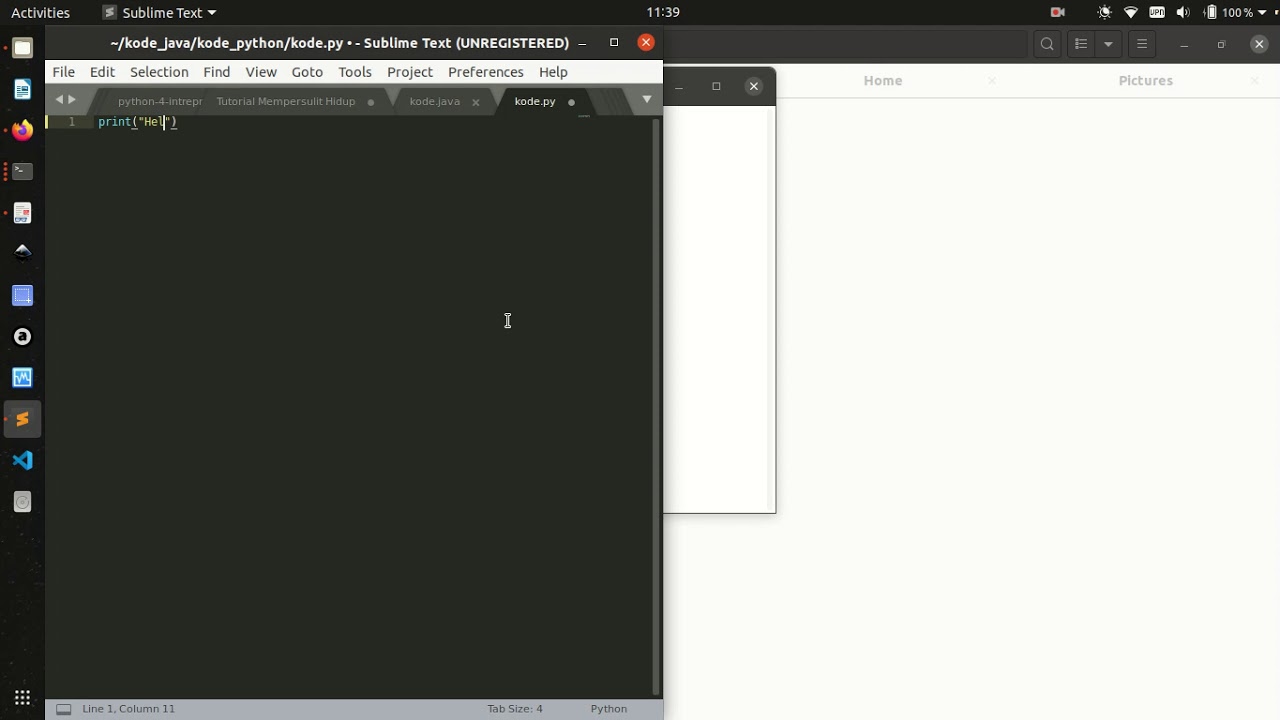Go to next tab with right arrow
Image resolution: width=1280 pixels, height=720 pixels.
[x=72, y=99]
